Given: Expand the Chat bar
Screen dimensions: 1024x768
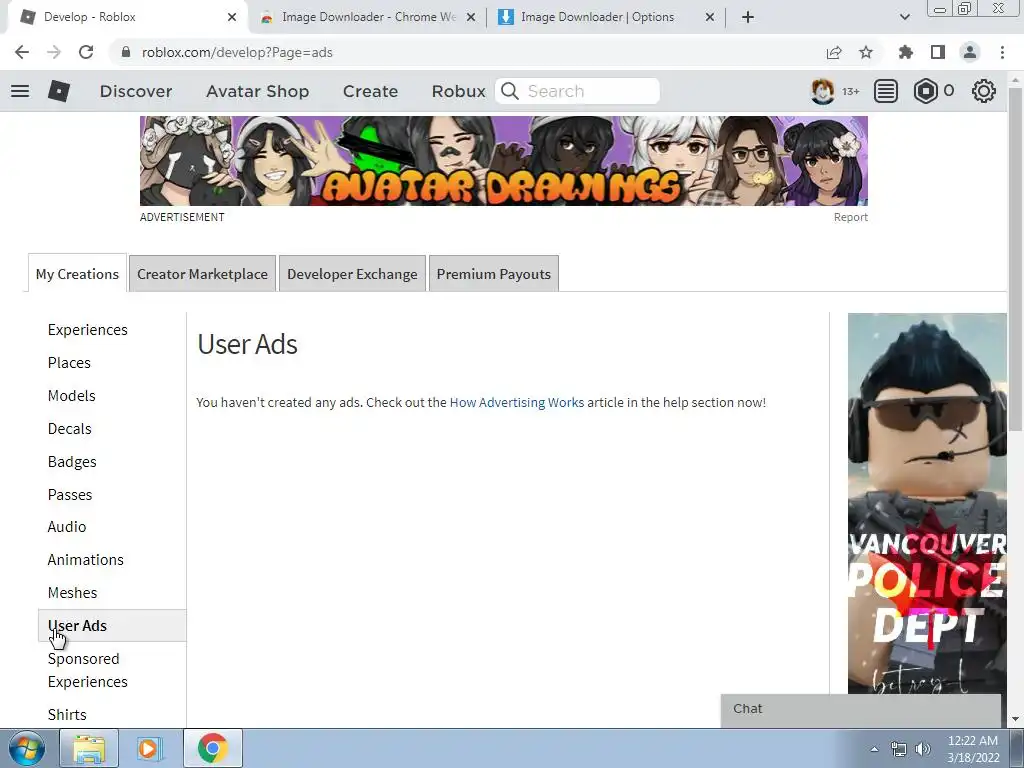Looking at the screenshot, I should coord(861,709).
